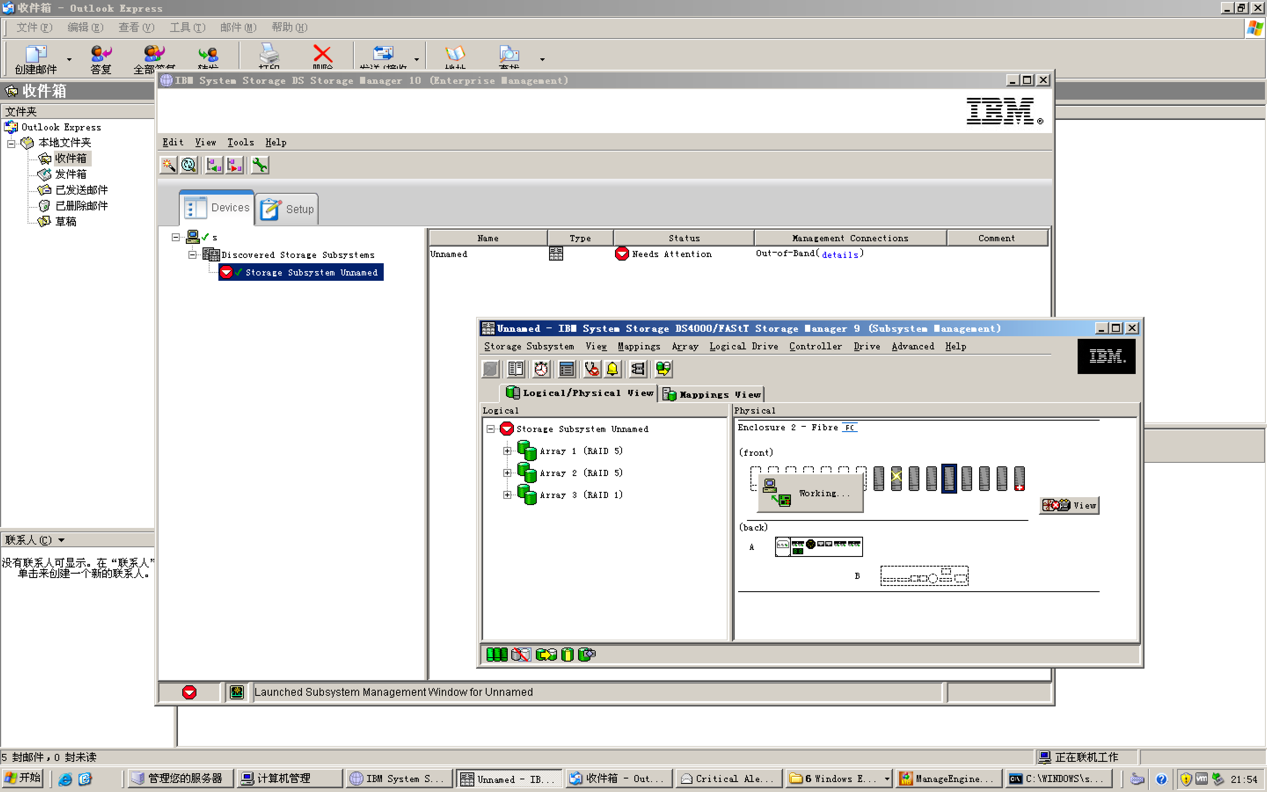This screenshot has height=792, width=1267.
Task: Open the Advanced menu in Subsystem Management
Action: (912, 346)
